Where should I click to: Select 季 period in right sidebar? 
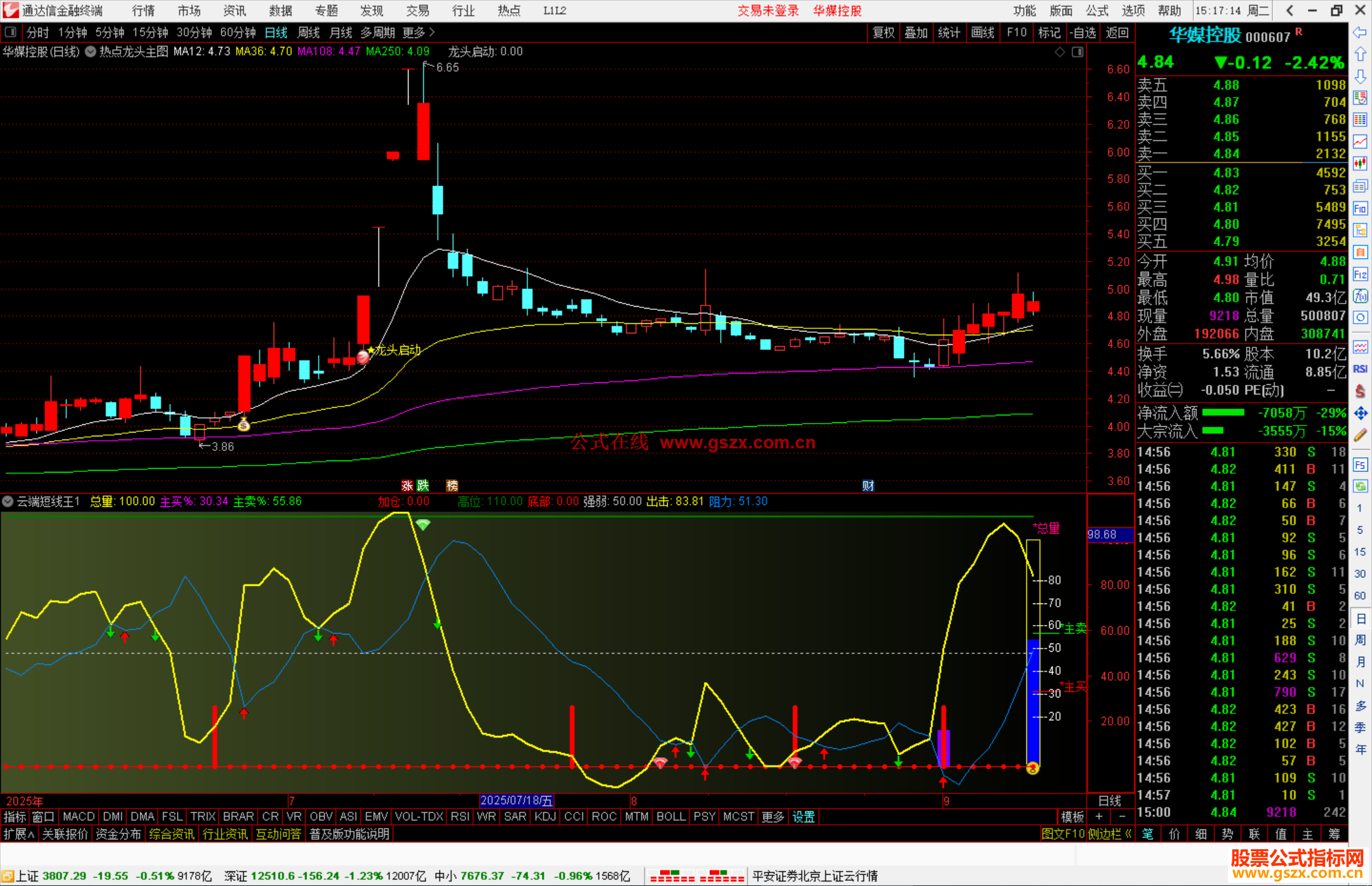(x=1360, y=728)
